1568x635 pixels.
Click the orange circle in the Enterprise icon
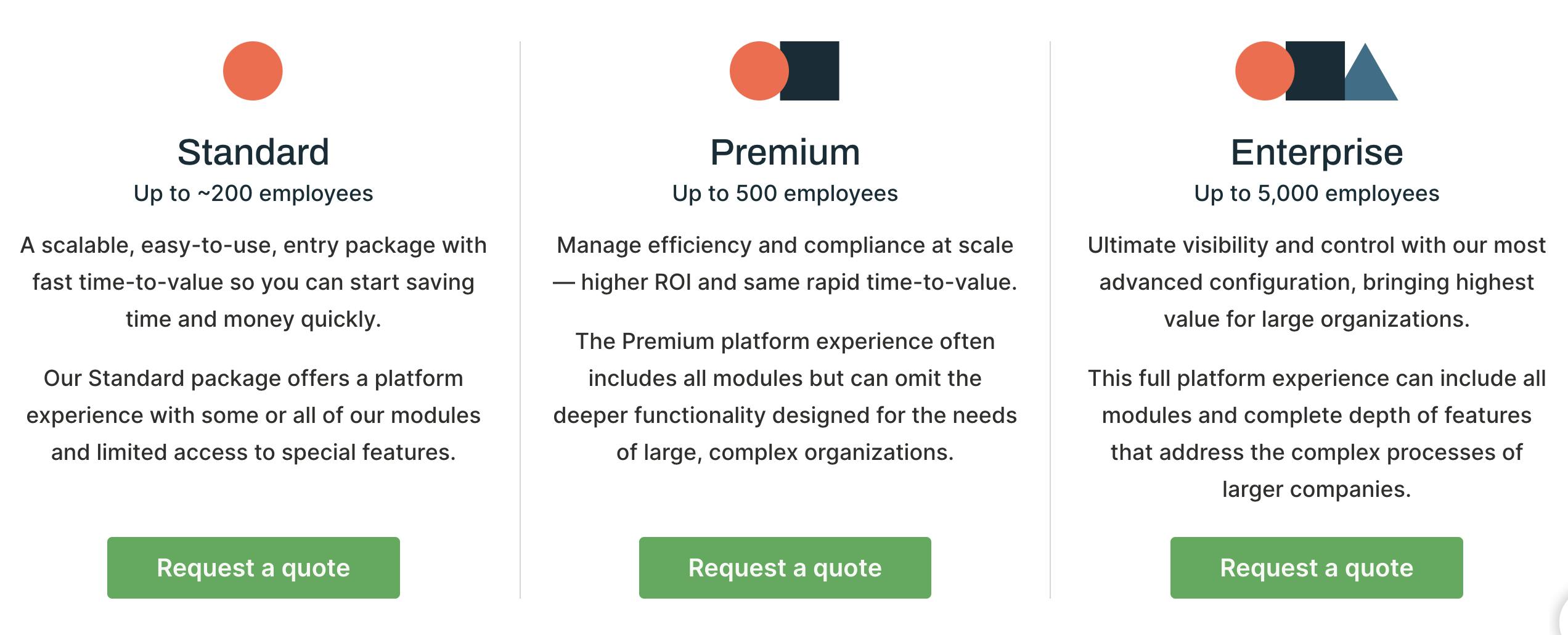pos(1261,71)
